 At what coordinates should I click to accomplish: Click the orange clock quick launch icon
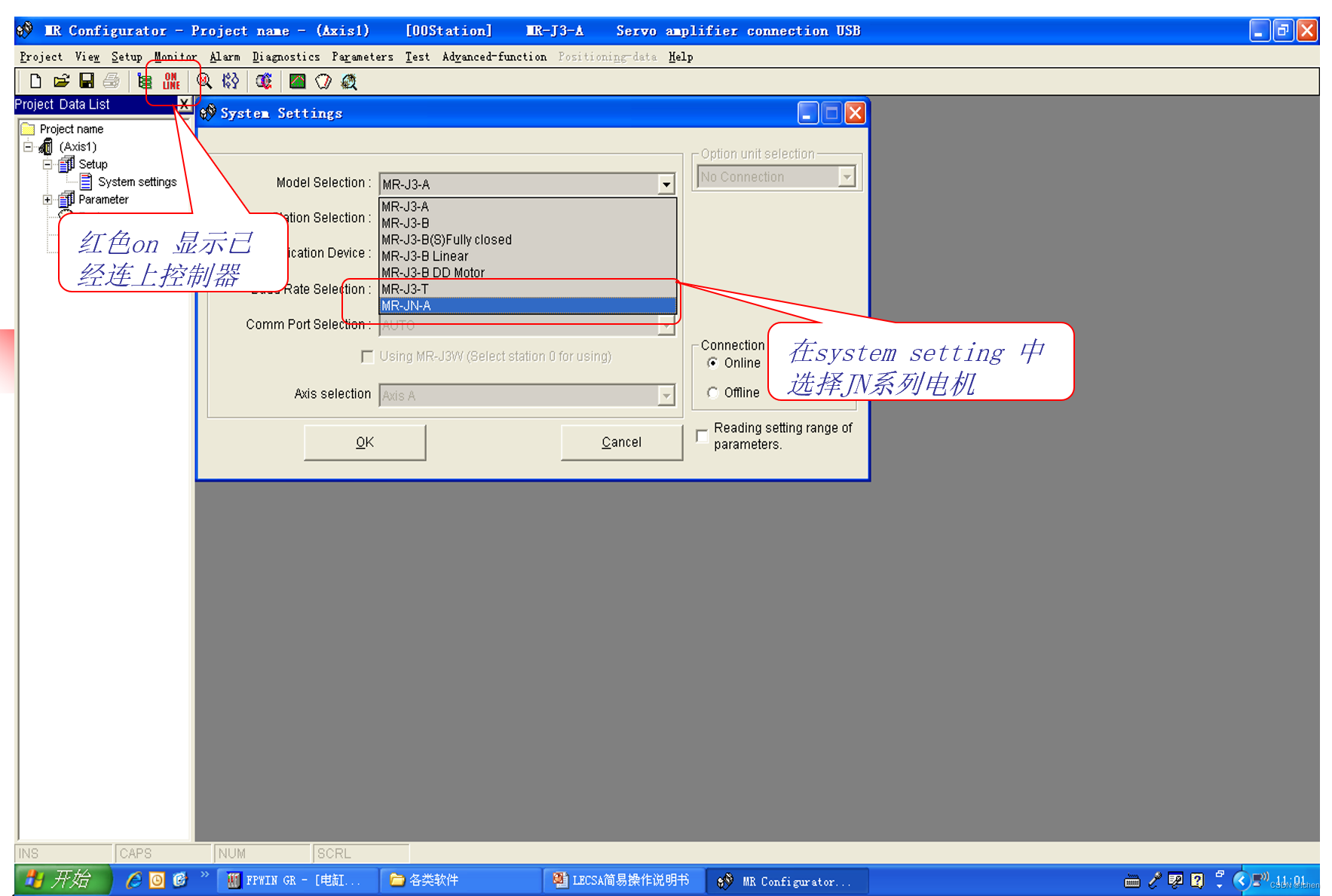click(157, 879)
